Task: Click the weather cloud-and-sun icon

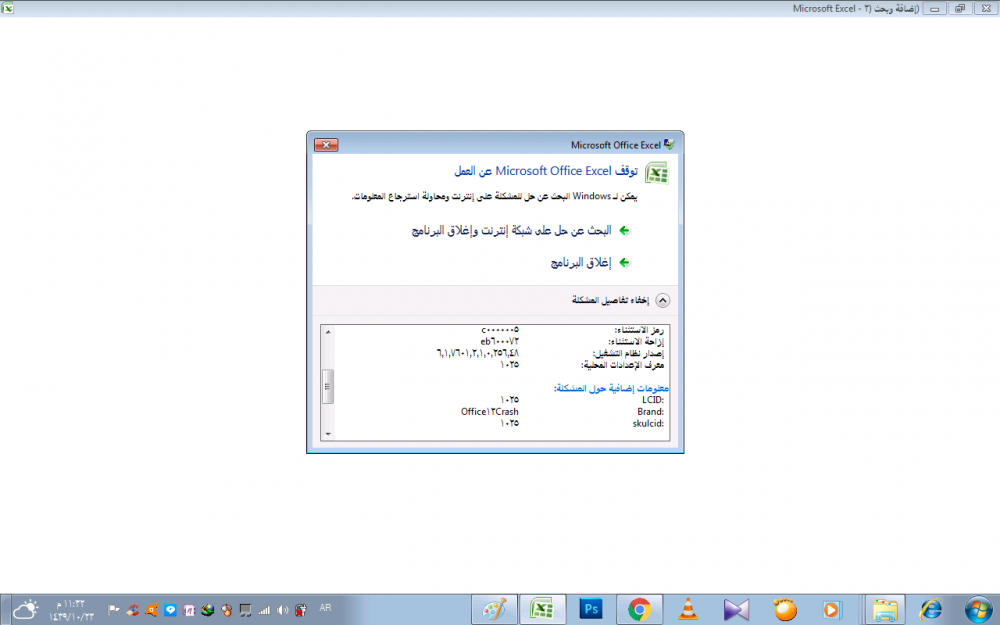Action: point(26,610)
